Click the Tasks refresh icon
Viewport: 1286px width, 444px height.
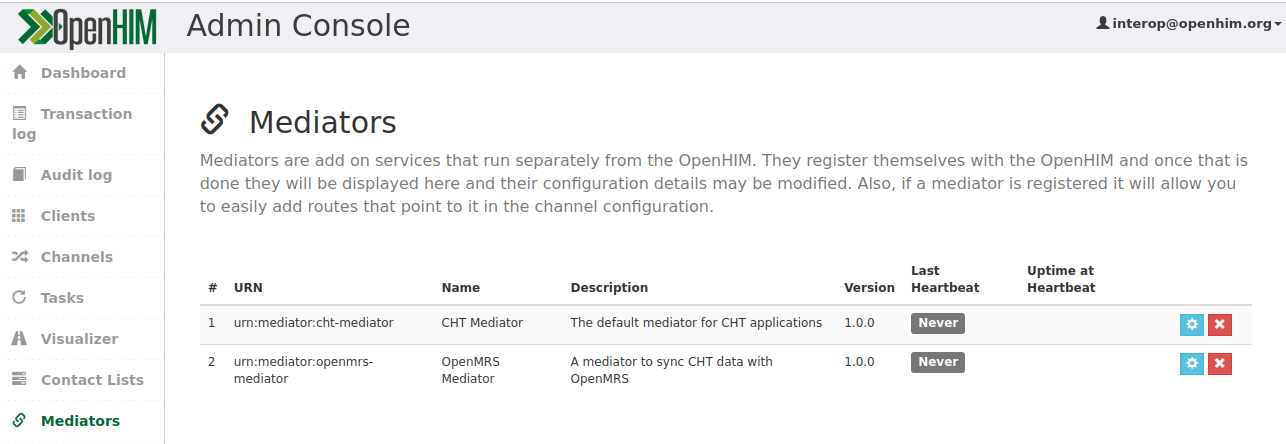(x=19, y=298)
